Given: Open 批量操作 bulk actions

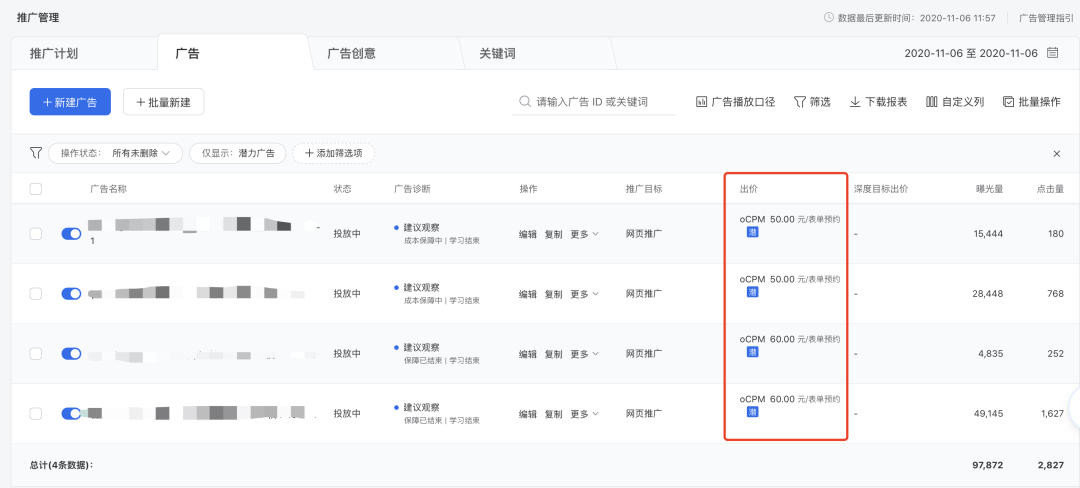Looking at the screenshot, I should [1032, 102].
